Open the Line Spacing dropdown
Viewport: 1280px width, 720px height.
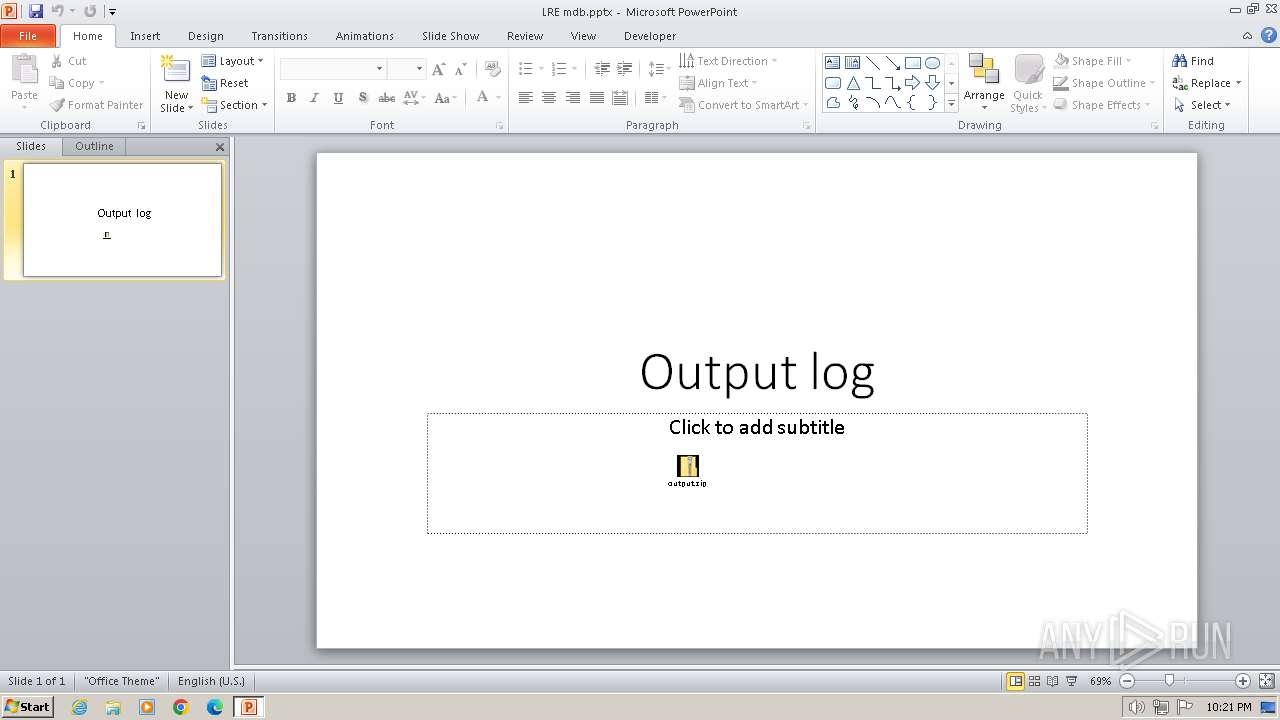click(x=659, y=69)
